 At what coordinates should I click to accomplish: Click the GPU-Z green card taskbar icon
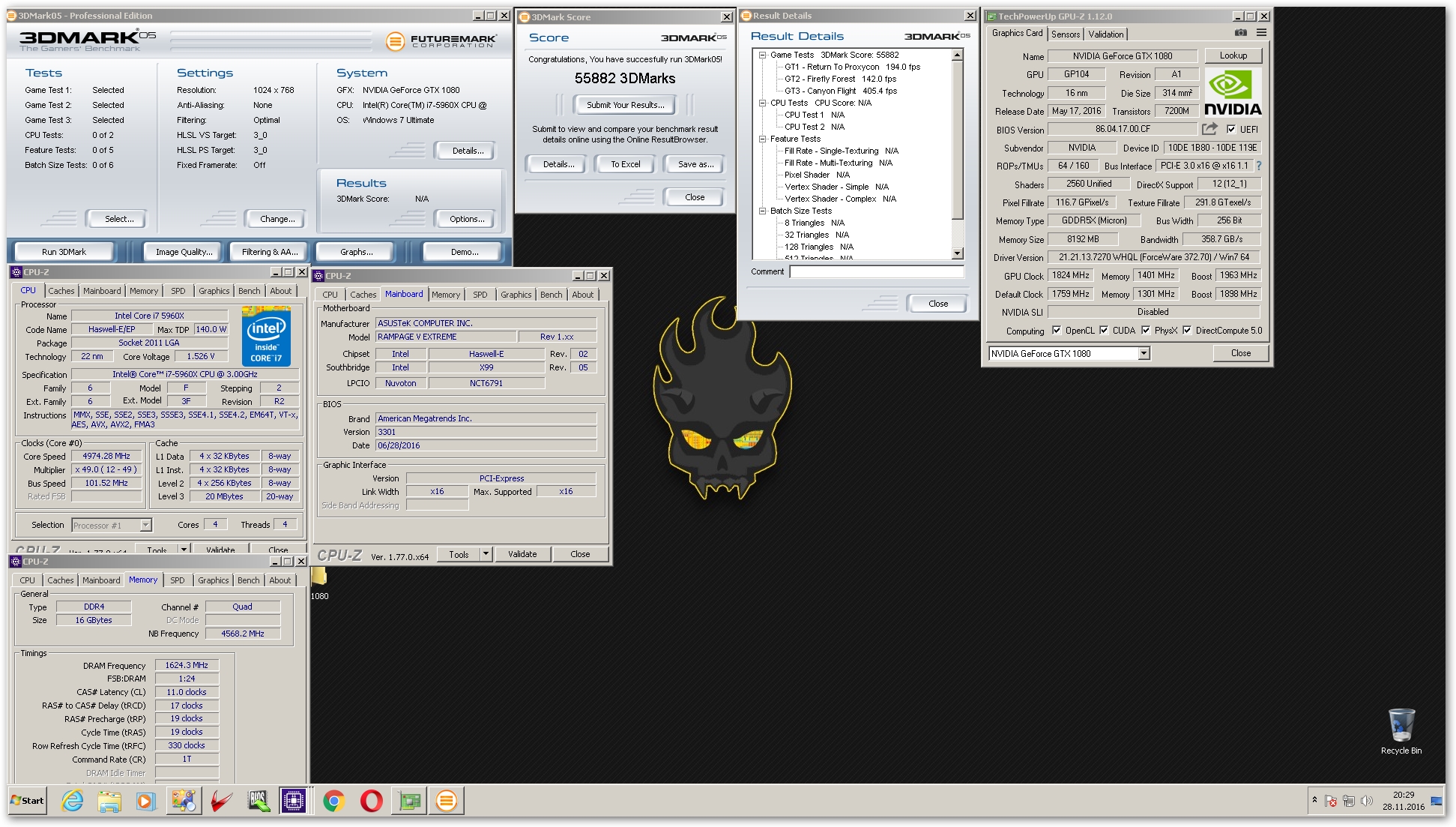point(409,801)
